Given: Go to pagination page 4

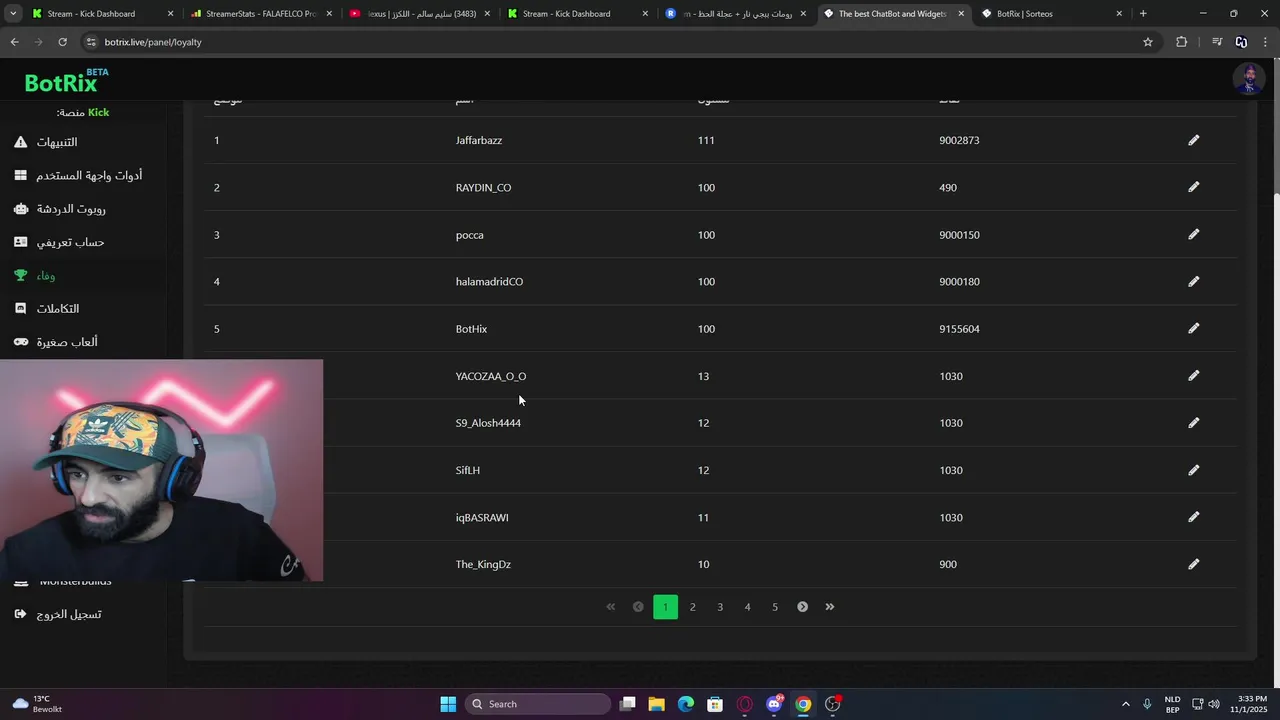Looking at the screenshot, I should point(747,607).
